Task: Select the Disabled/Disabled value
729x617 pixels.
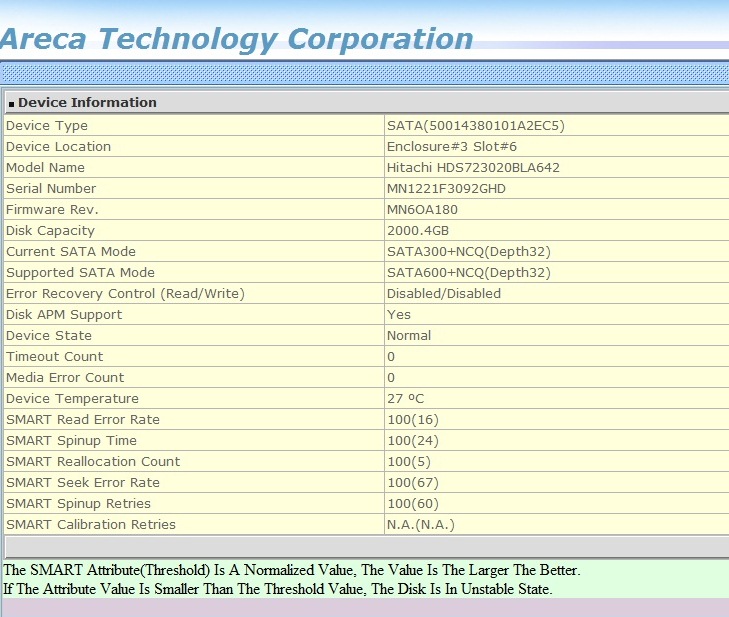Action: coord(444,293)
